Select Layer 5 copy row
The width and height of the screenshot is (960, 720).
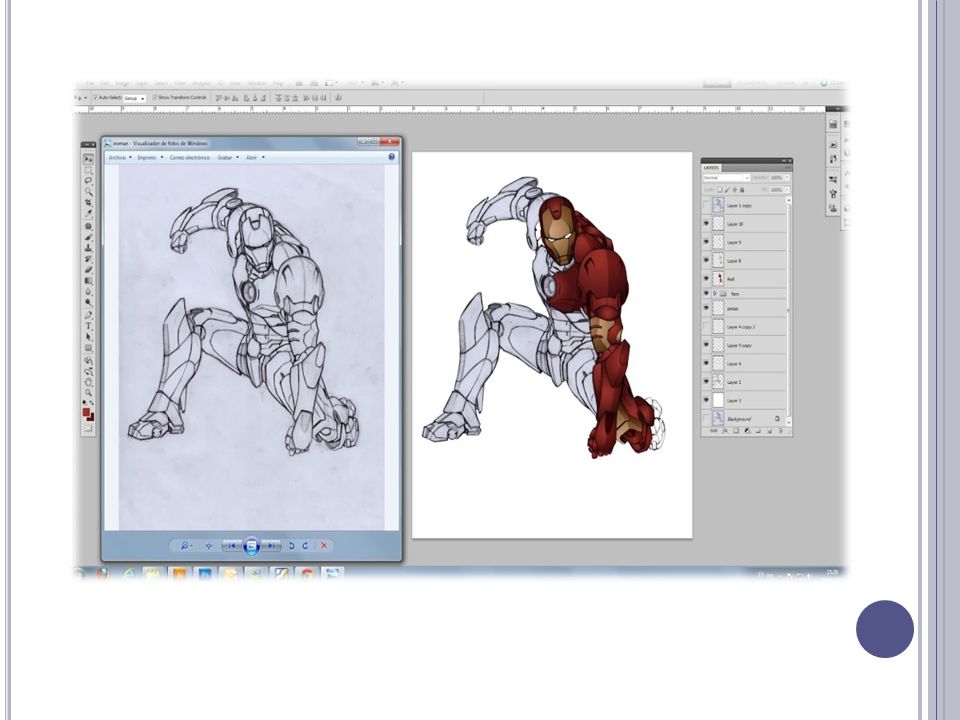click(x=744, y=205)
